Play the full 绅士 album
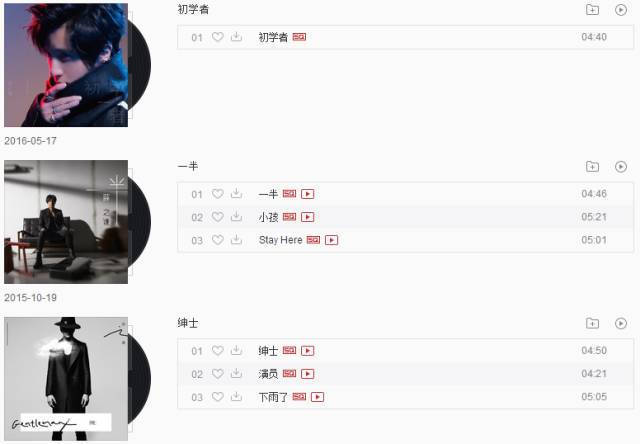This screenshot has width=640, height=444. 621,323
